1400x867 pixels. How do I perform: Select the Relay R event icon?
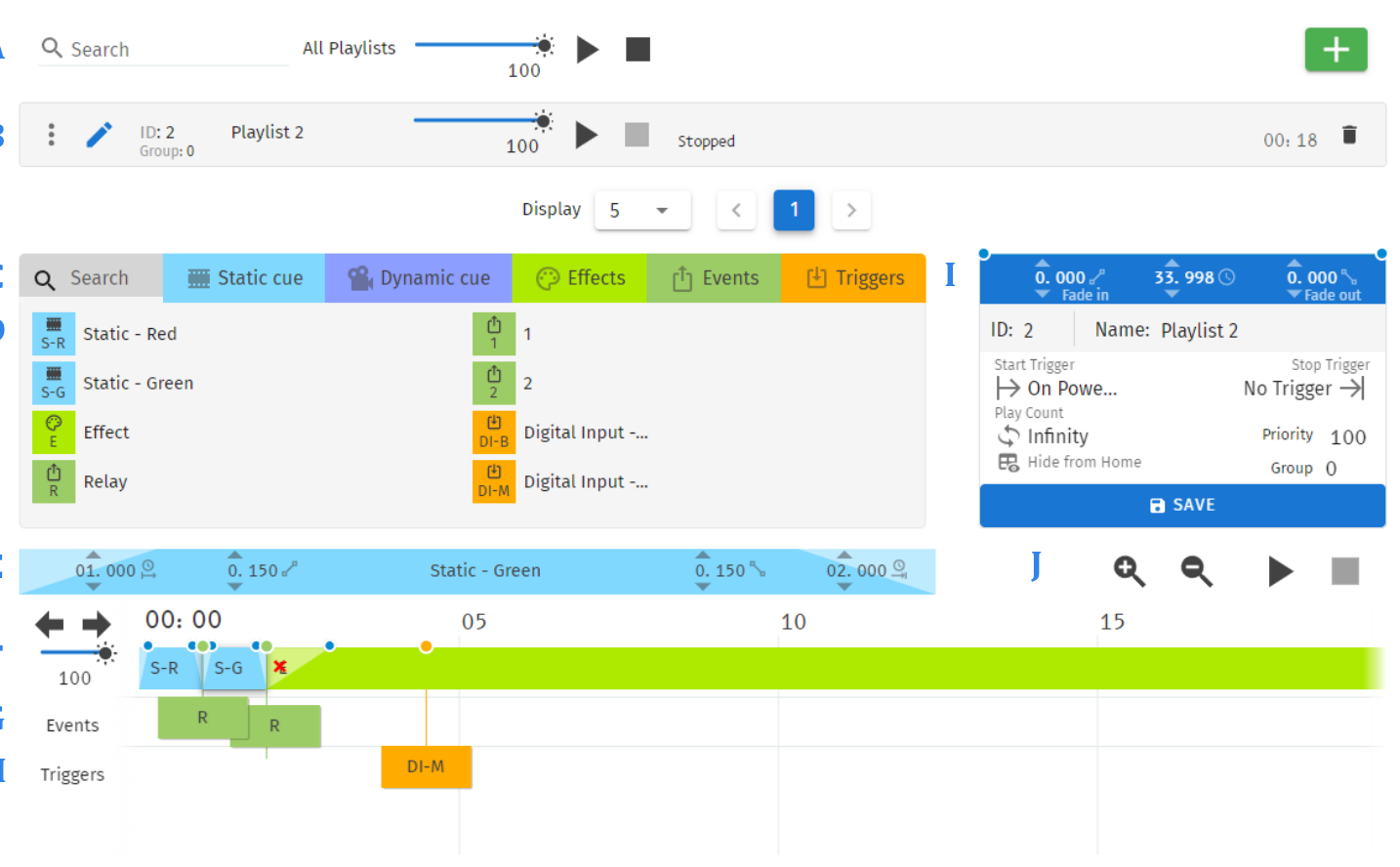click(54, 481)
